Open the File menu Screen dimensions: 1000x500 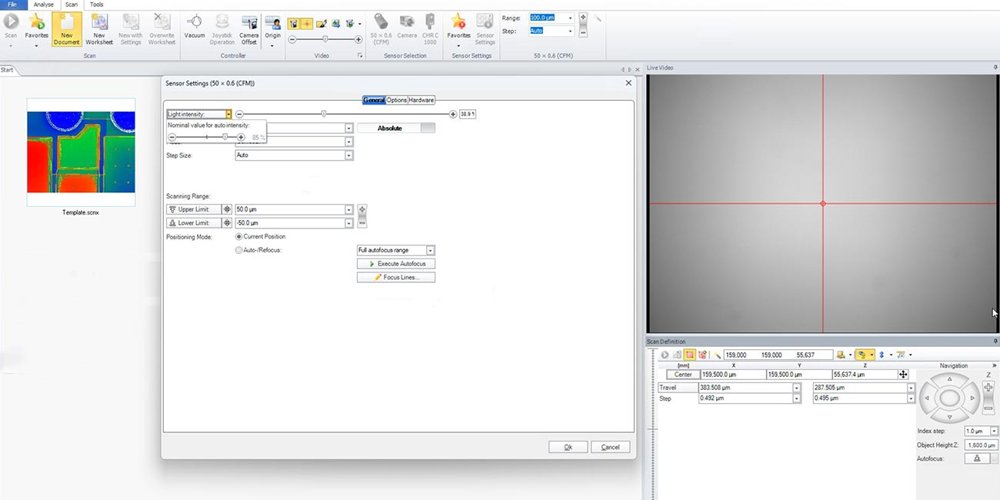pos(11,4)
